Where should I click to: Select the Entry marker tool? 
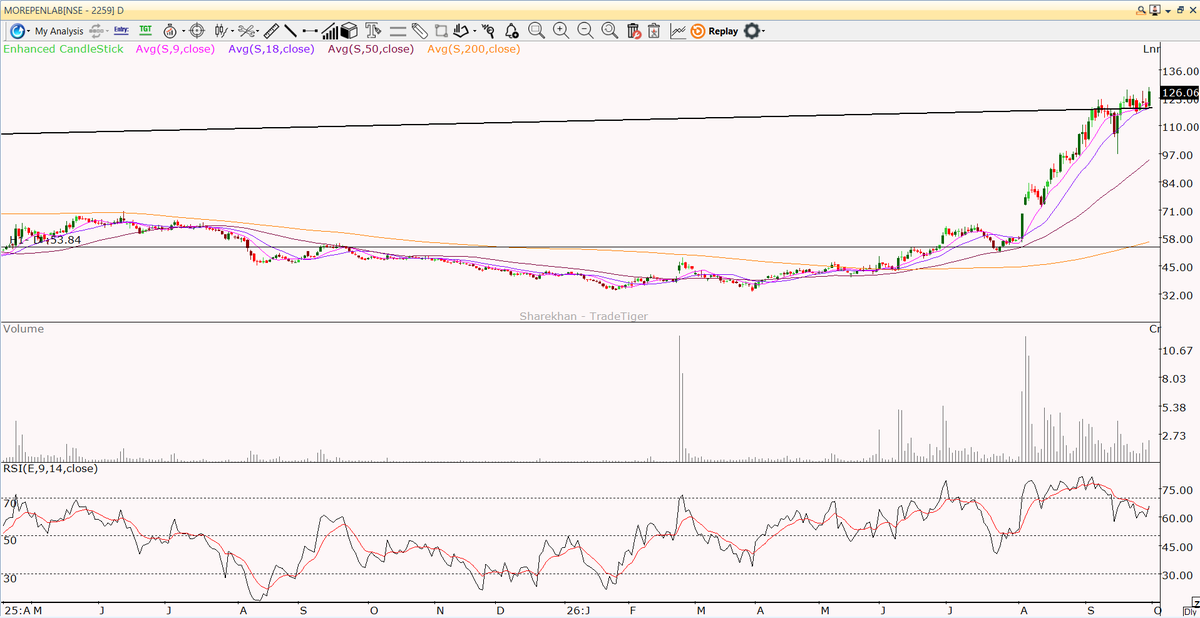click(121, 31)
